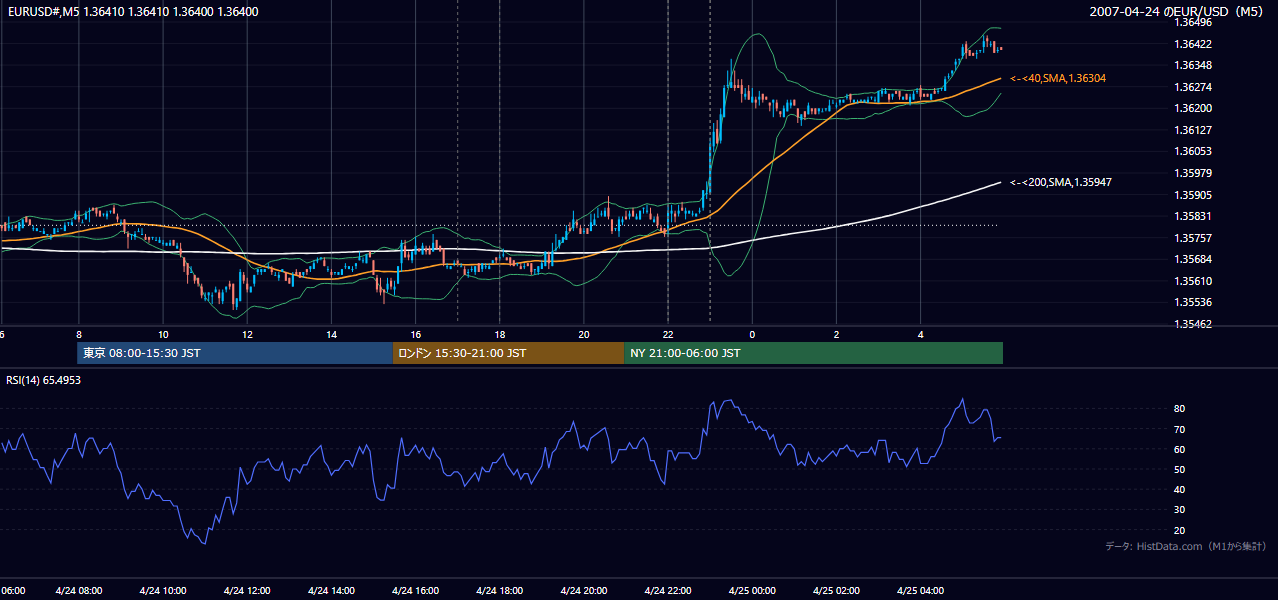Click the 4/24 16:00 time axis label
Screen dimensions: 1278x600
[415, 591]
